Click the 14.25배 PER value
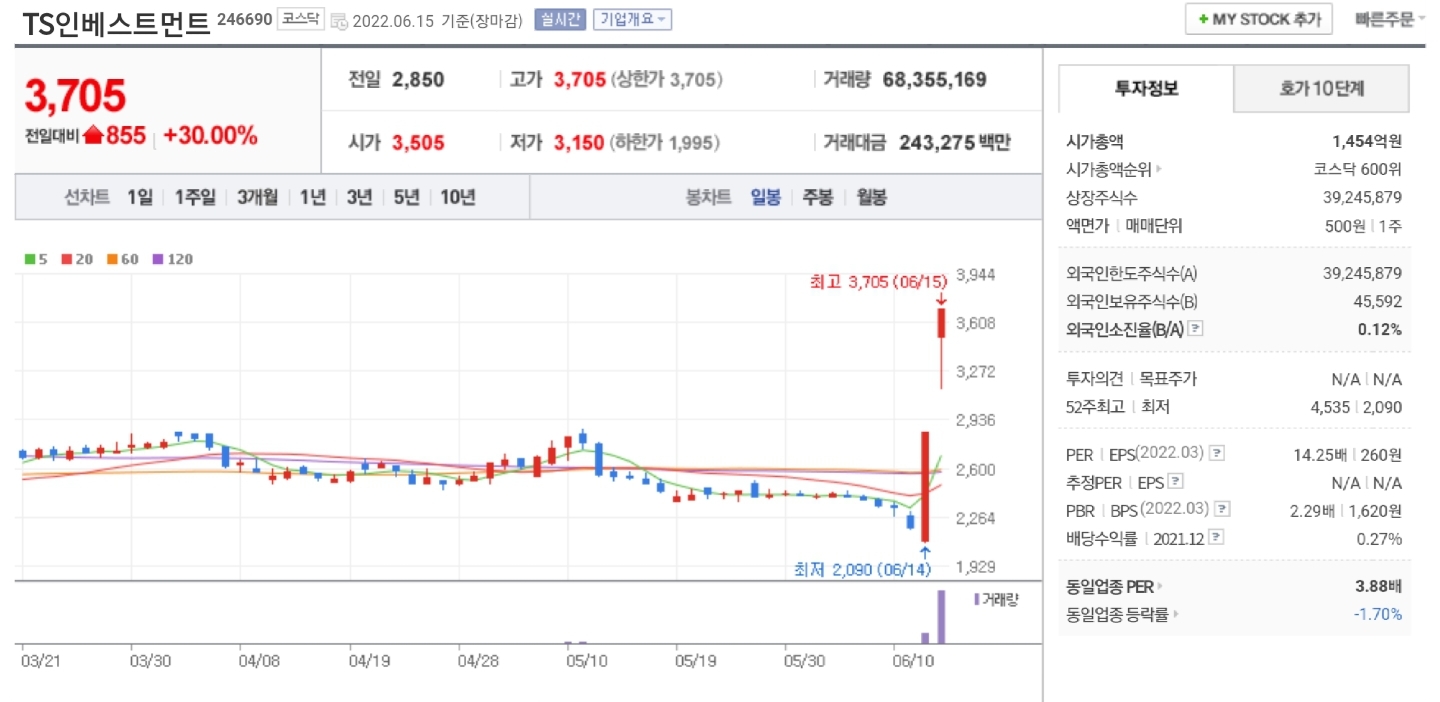This screenshot has width=1440, height=702. pos(1319,454)
